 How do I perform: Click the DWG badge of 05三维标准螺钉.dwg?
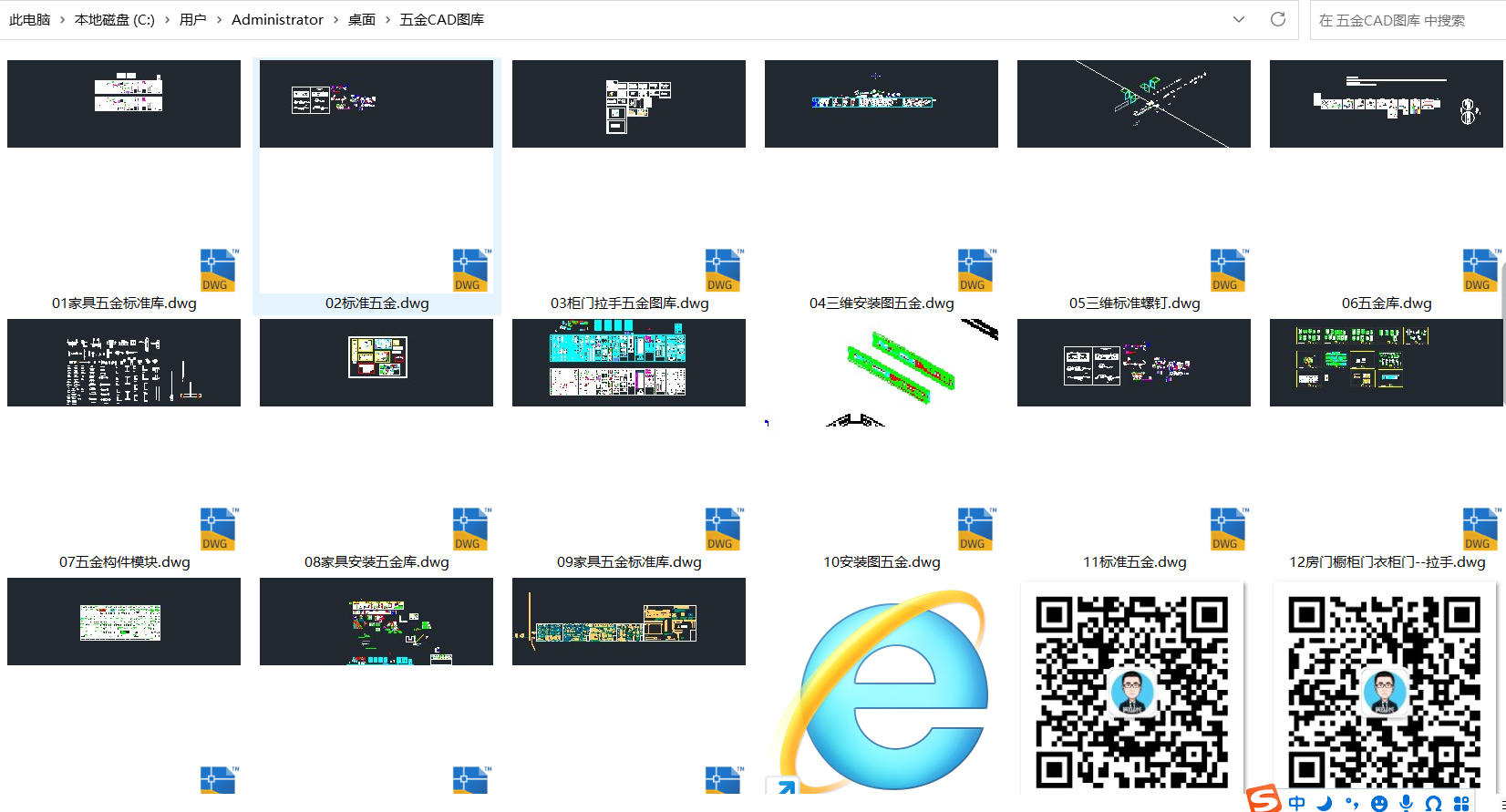point(1228,271)
